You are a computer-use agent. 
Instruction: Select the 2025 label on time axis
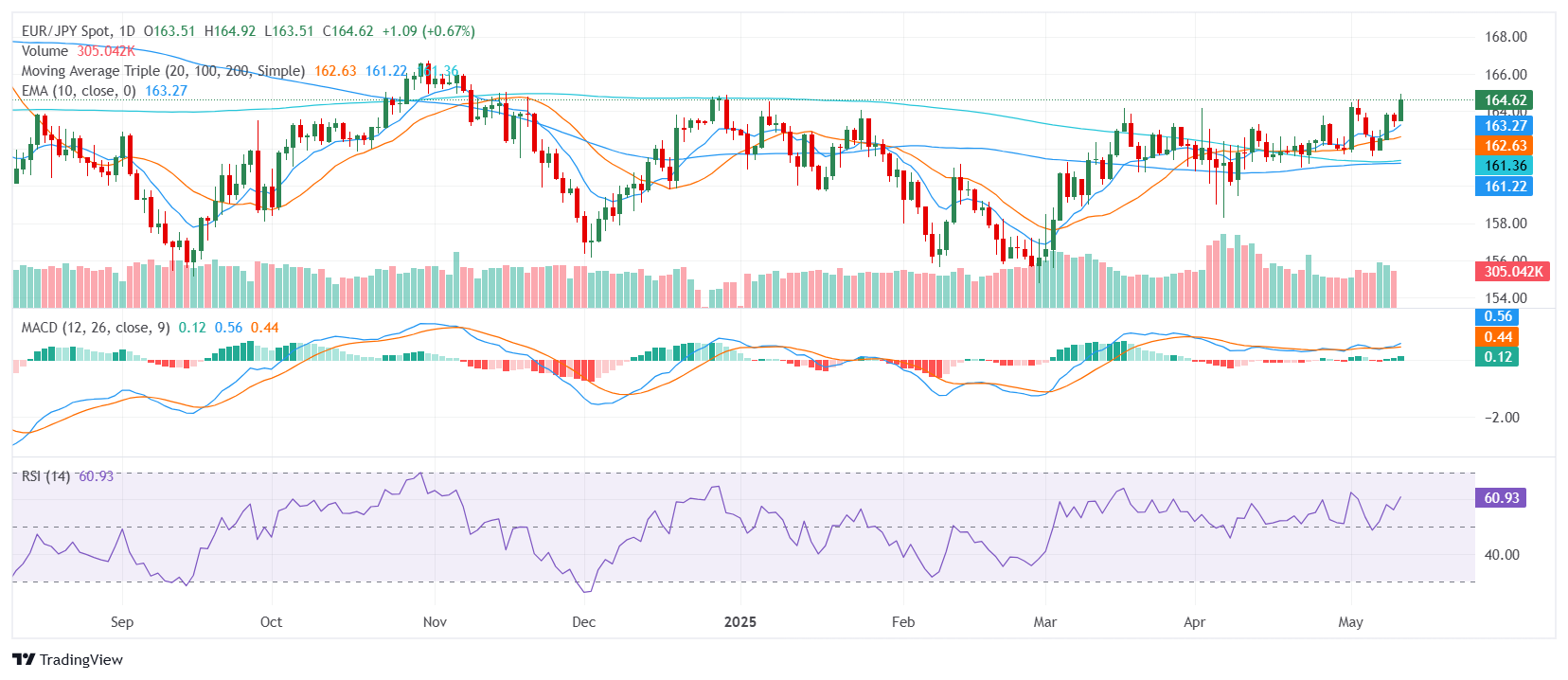(739, 622)
